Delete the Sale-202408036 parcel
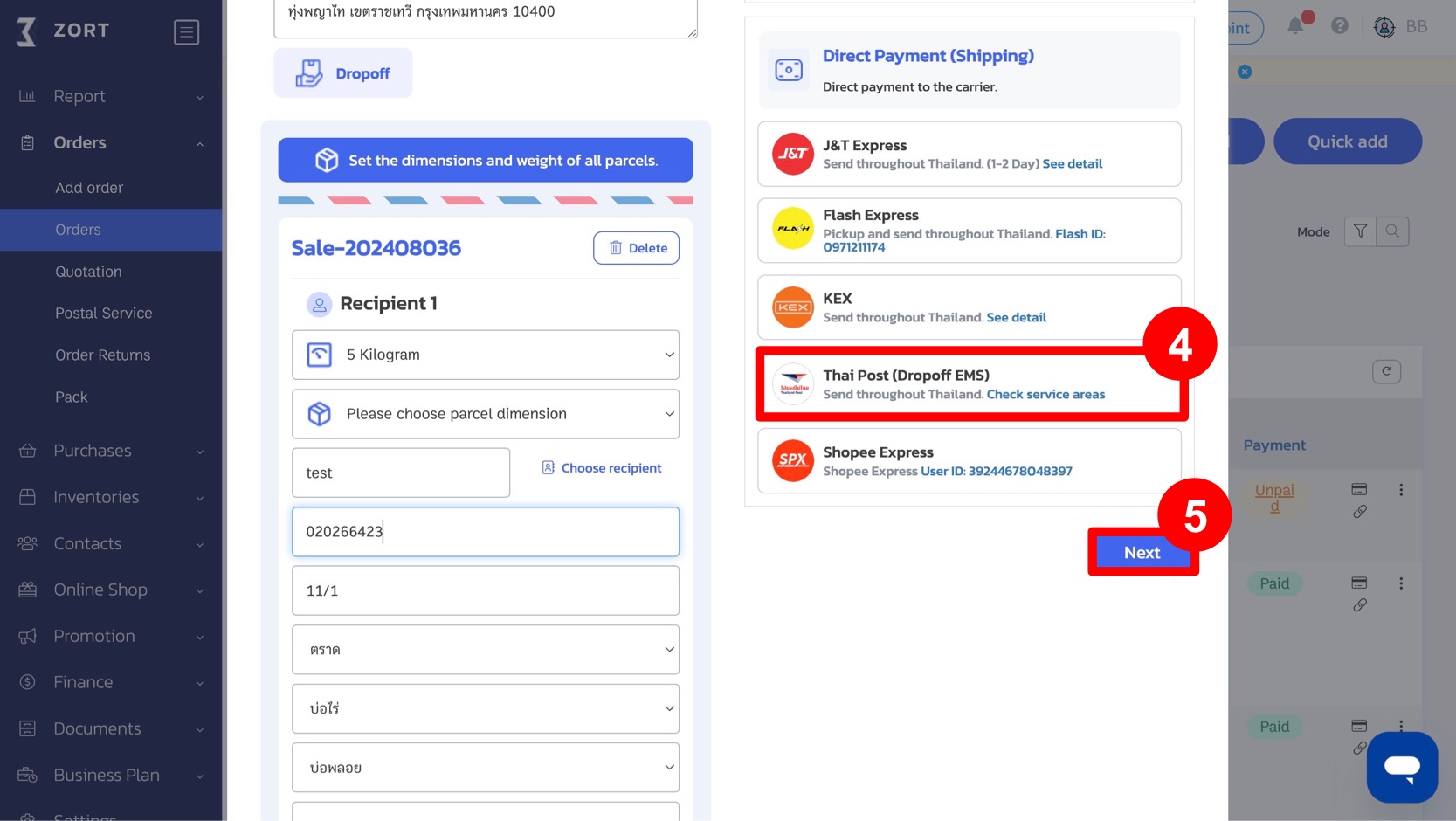The width and height of the screenshot is (1456, 821). (637, 248)
